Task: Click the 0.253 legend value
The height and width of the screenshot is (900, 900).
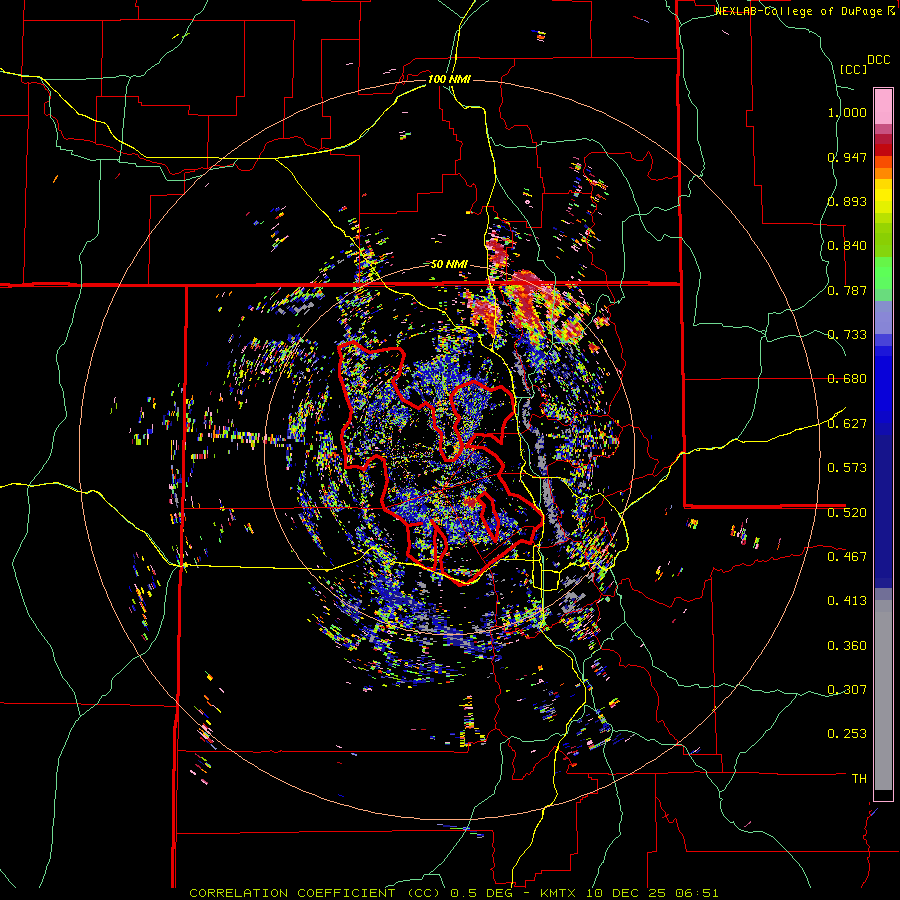Action: pyautogui.click(x=847, y=734)
